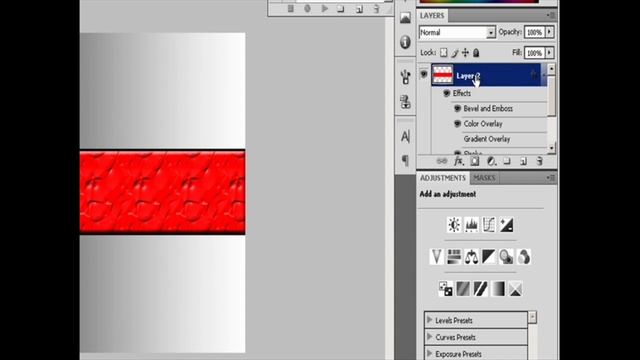The image size is (640, 360).
Task: Add a Black & White adjustment
Action: pyautogui.click(x=489, y=257)
